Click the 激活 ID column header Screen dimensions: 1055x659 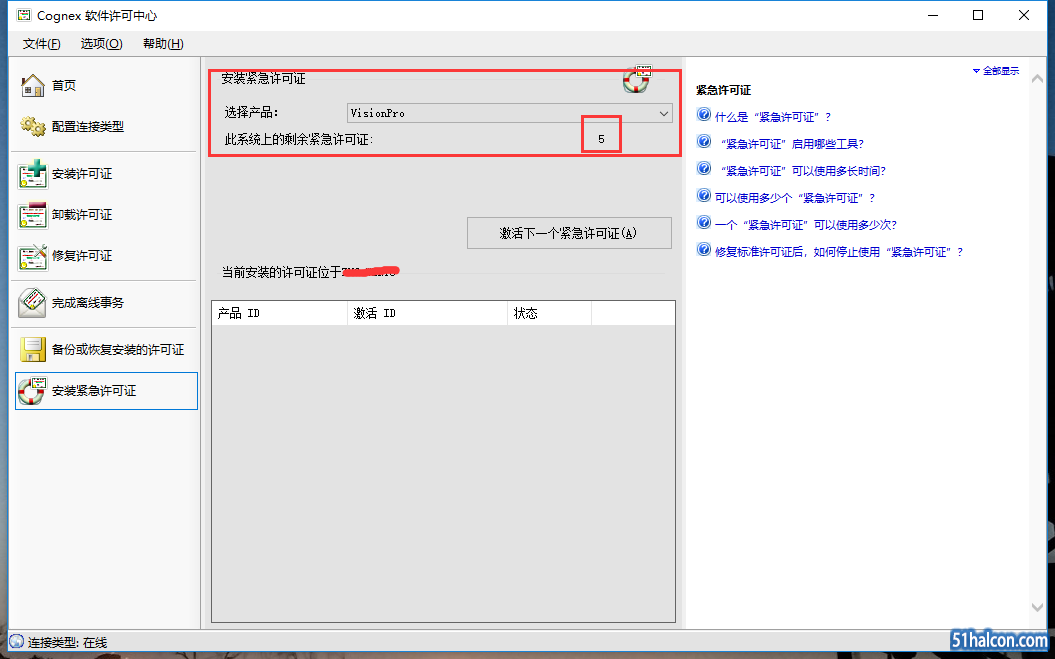tap(427, 313)
